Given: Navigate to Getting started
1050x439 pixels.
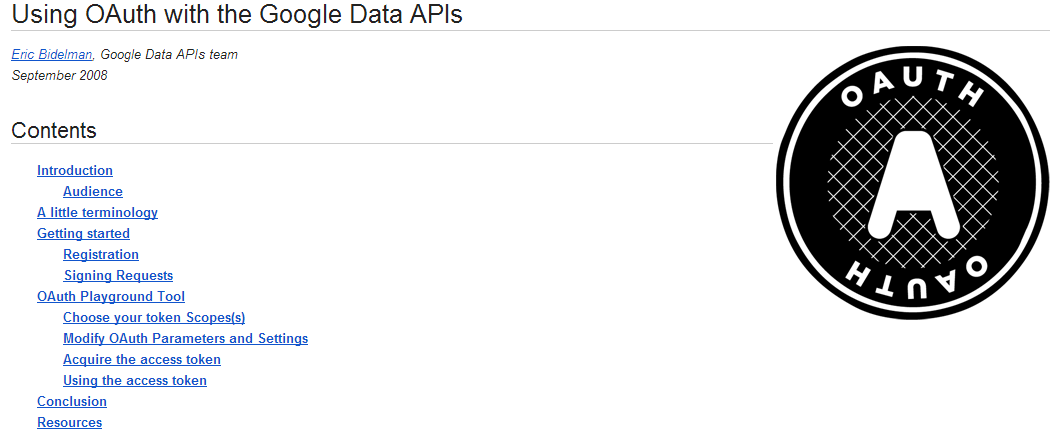Looking at the screenshot, I should (84, 234).
